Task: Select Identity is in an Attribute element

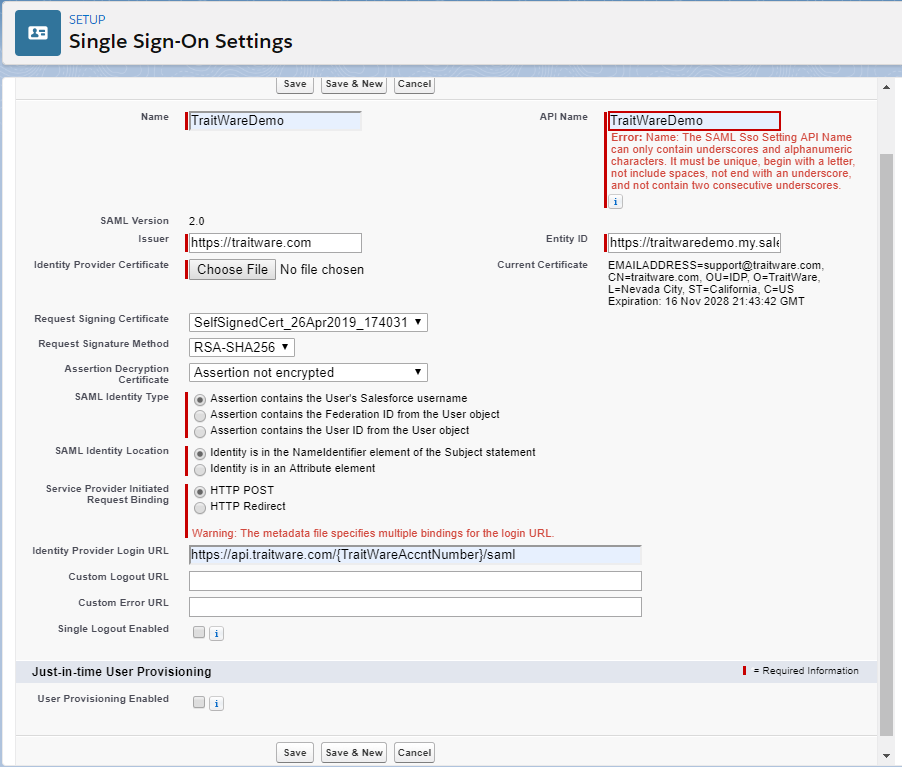Action: [200, 470]
